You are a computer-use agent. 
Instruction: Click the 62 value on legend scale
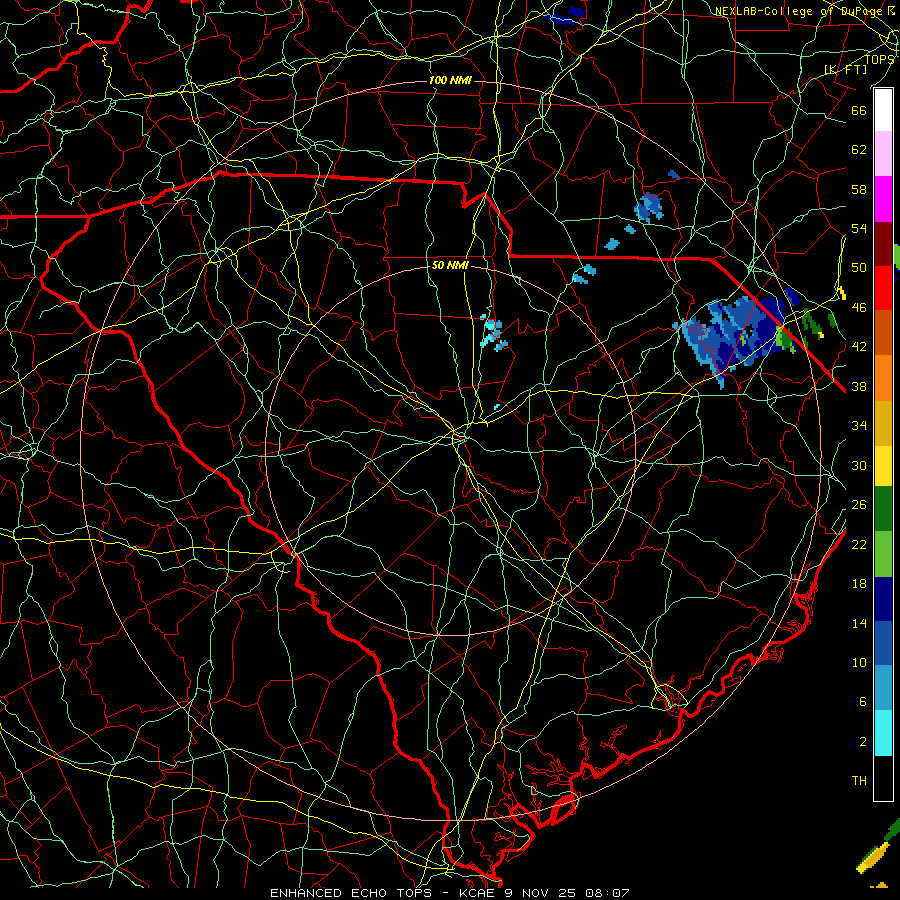click(859, 150)
